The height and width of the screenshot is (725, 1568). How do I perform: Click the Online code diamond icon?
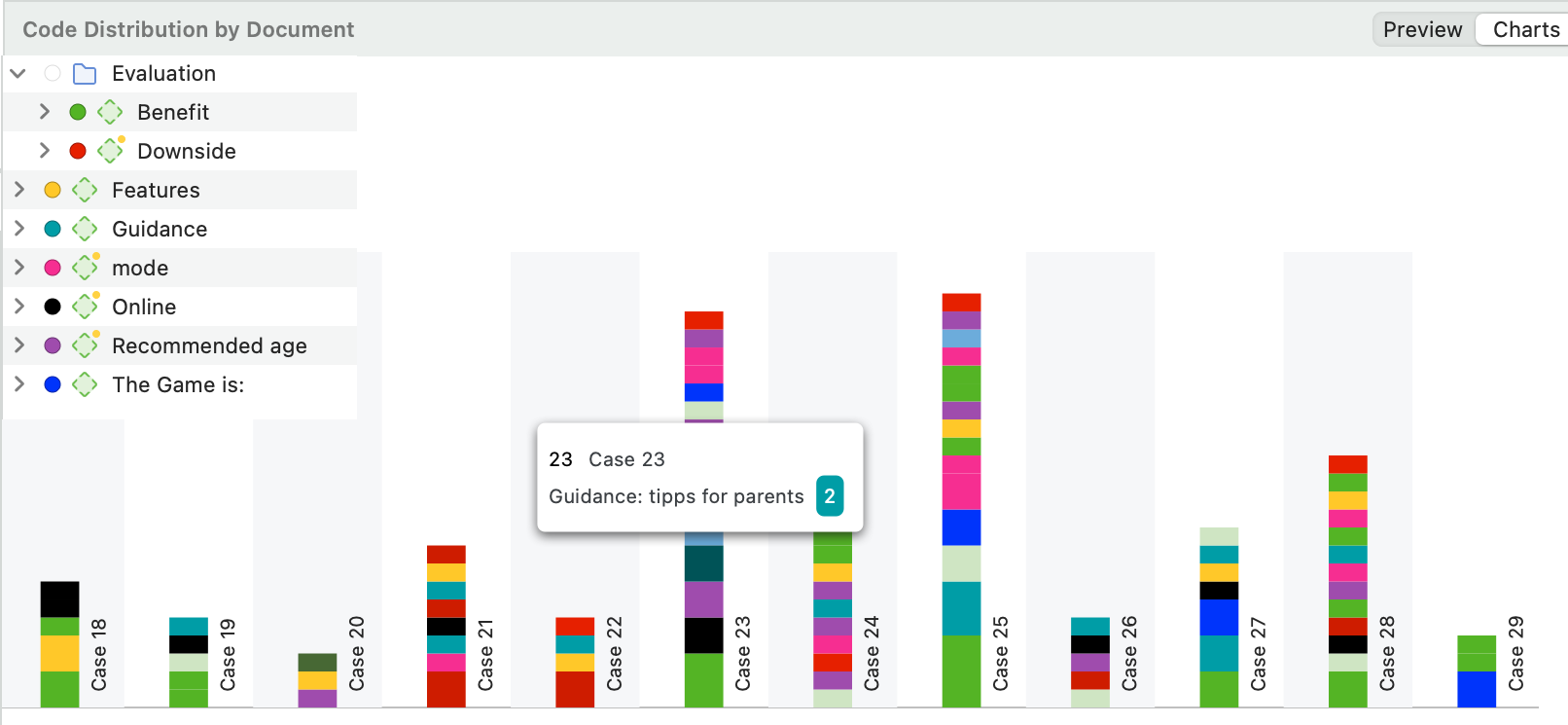click(85, 308)
